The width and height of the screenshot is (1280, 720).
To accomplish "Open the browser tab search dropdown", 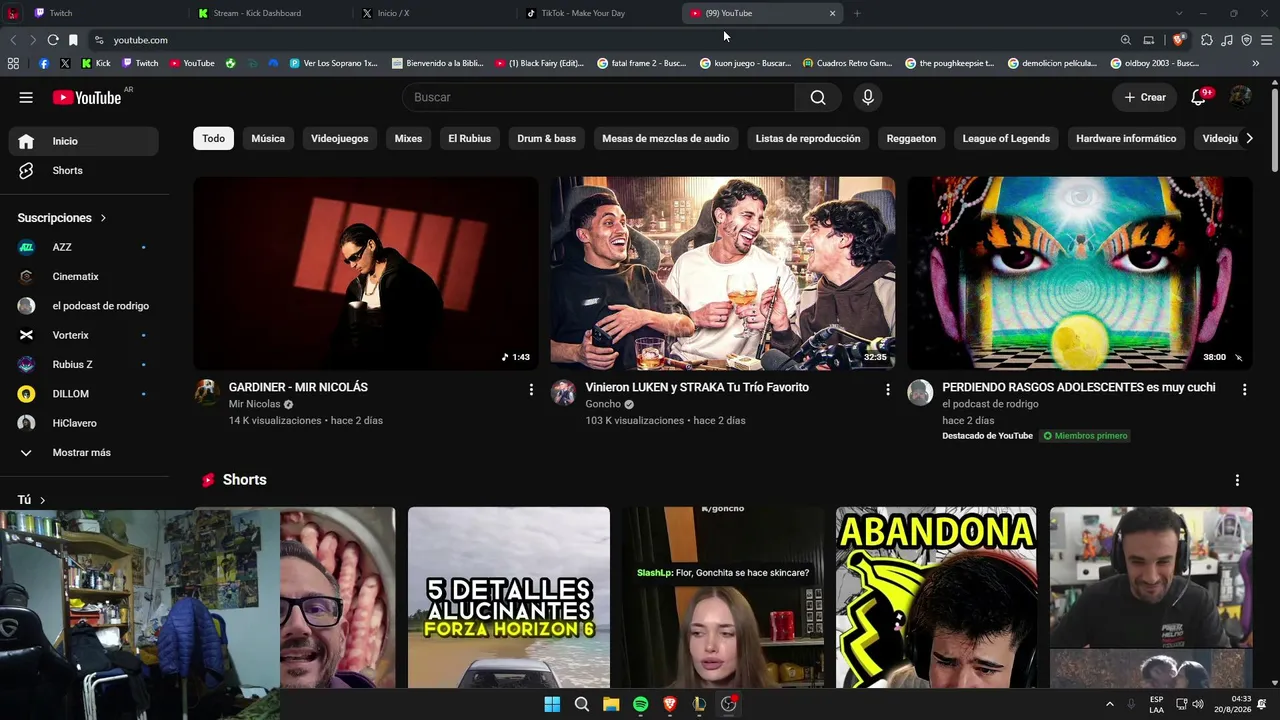I will tap(1179, 13).
